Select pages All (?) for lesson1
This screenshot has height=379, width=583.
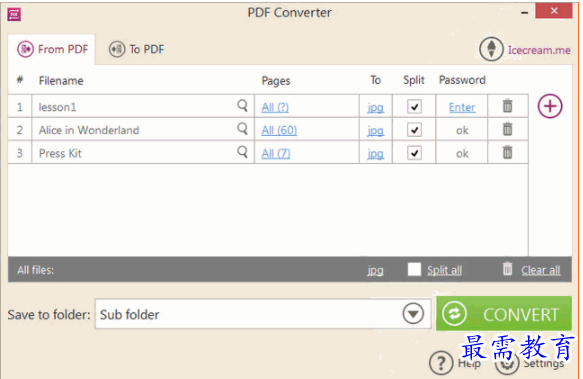tap(275, 107)
